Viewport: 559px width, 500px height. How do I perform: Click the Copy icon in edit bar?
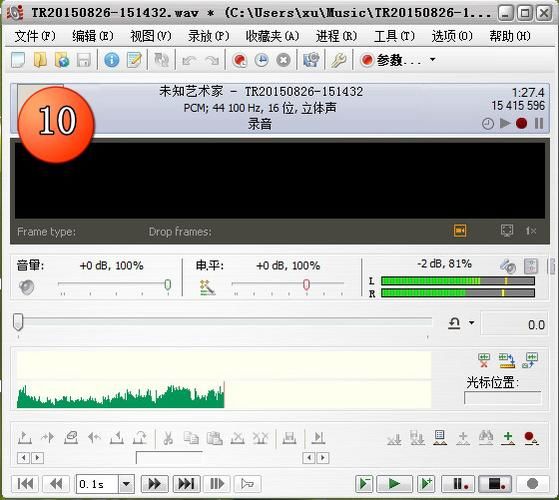point(191,438)
